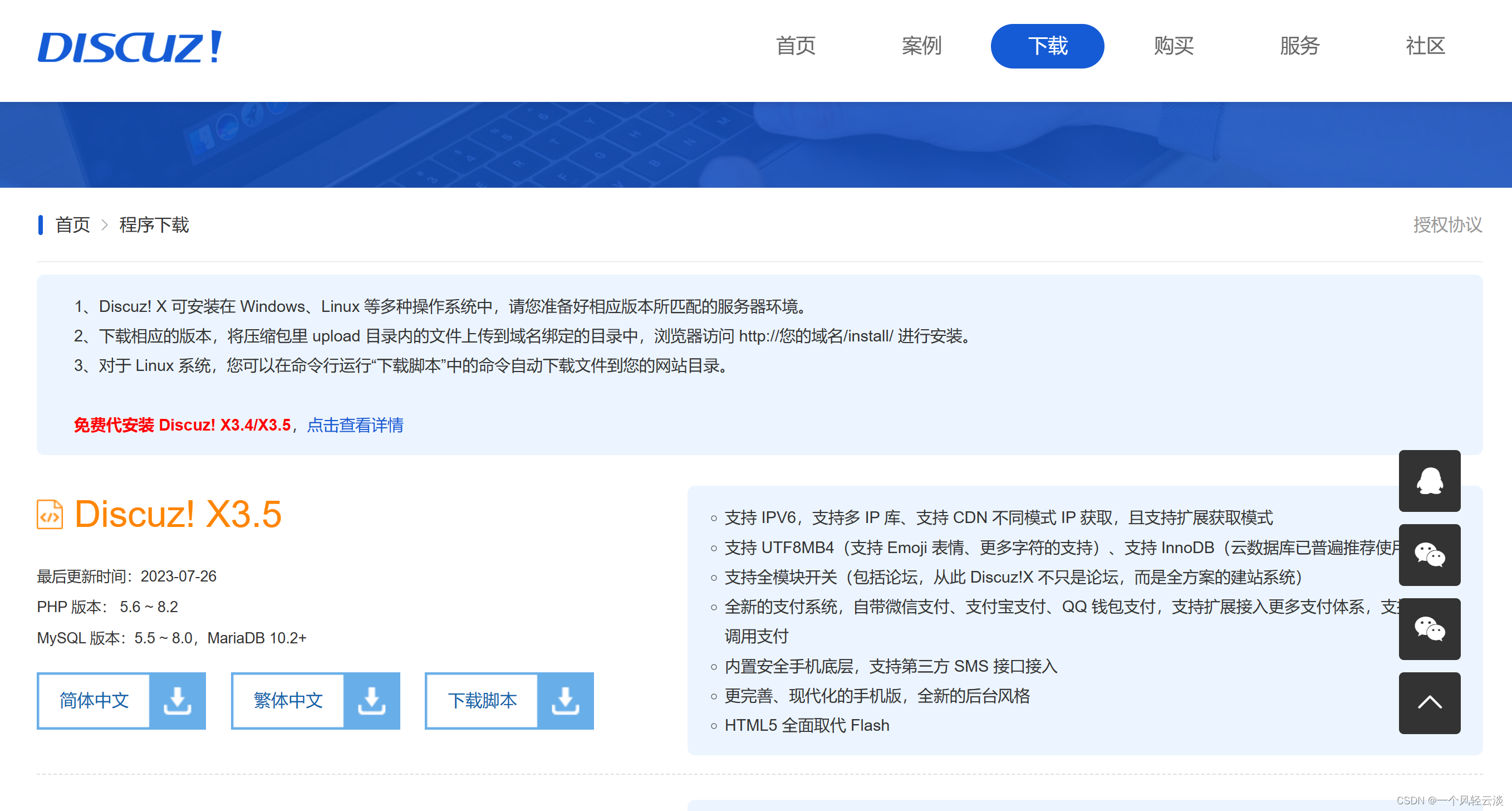Click the 点击查看详情 link
This screenshot has width=1512, height=811.
click(355, 425)
